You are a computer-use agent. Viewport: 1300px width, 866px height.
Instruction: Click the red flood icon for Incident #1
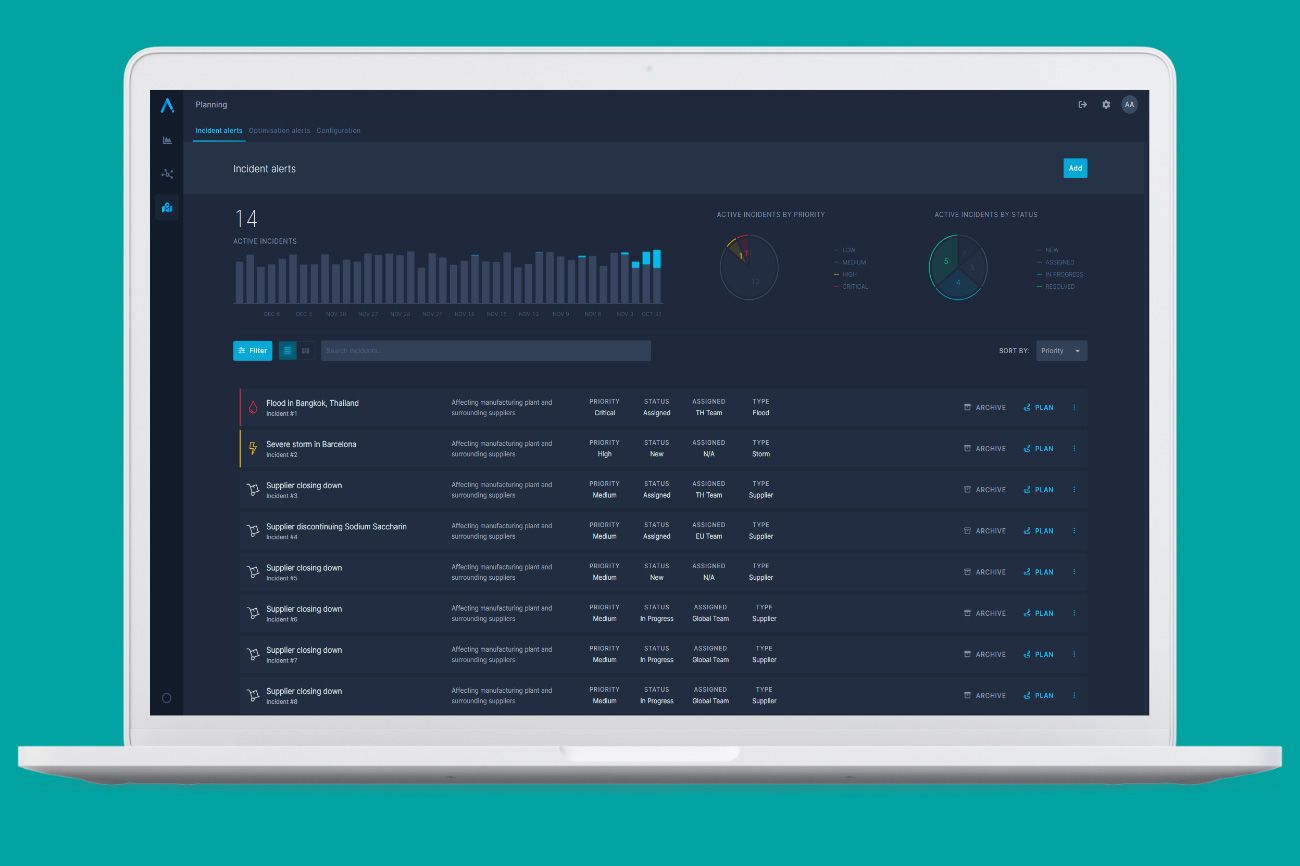click(253, 408)
